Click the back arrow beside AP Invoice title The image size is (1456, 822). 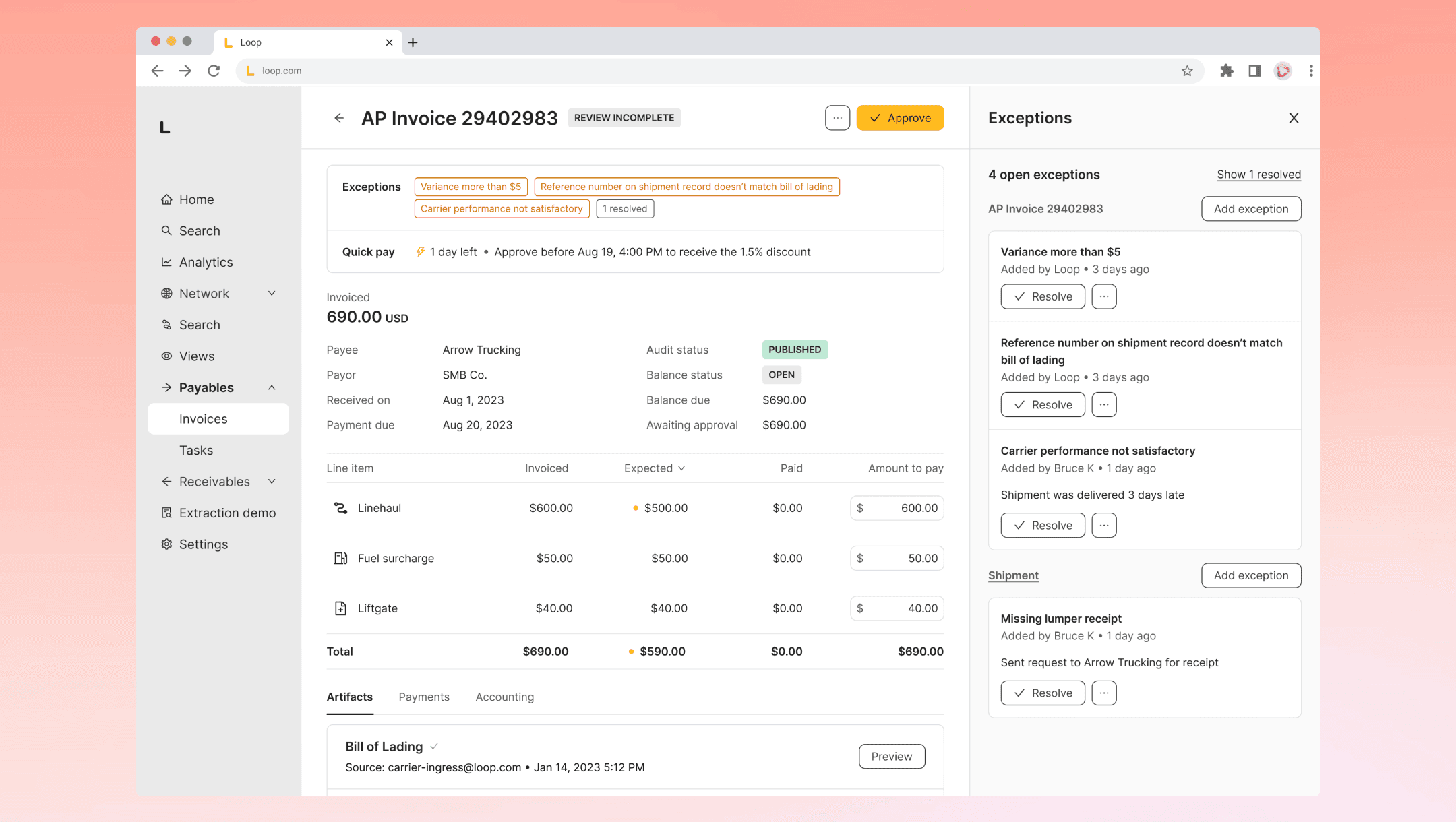339,118
